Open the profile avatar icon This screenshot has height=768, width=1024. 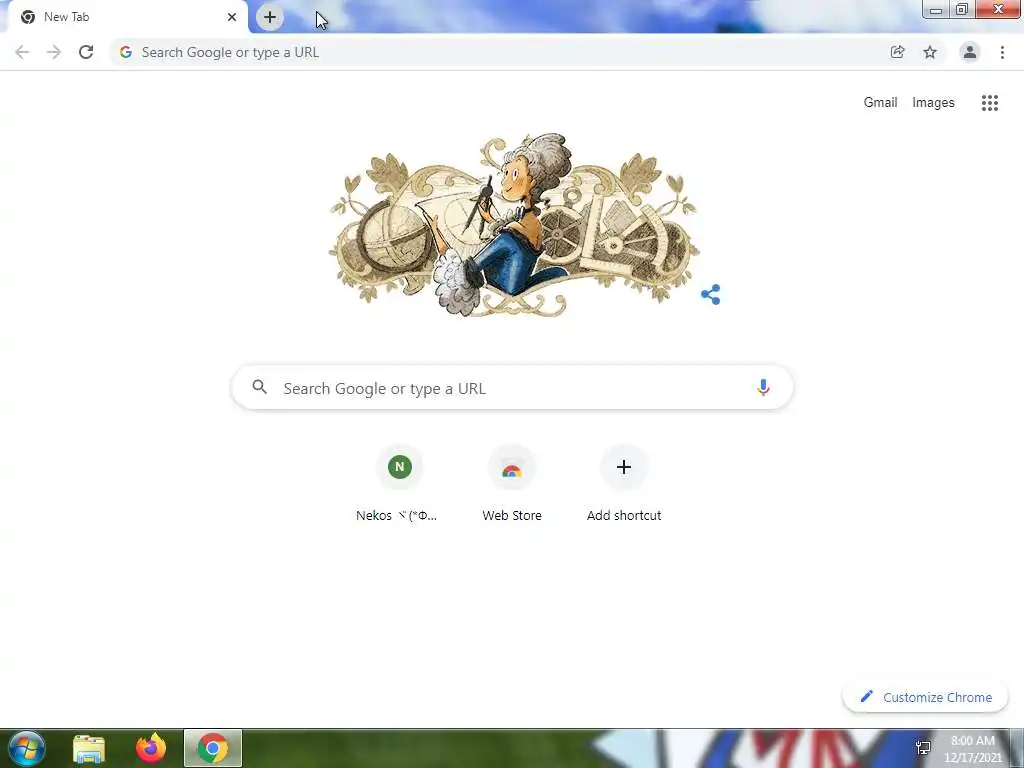[970, 52]
